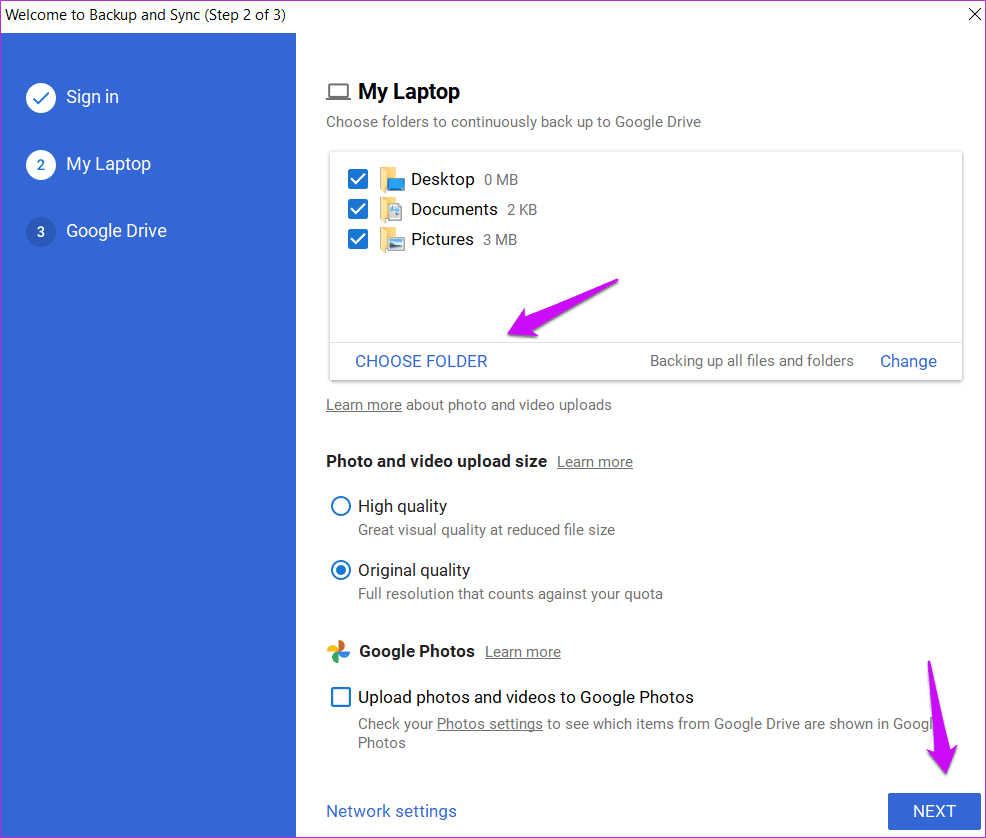Click the Documents folder icon
Screen dimensions: 986x838
[x=392, y=210]
